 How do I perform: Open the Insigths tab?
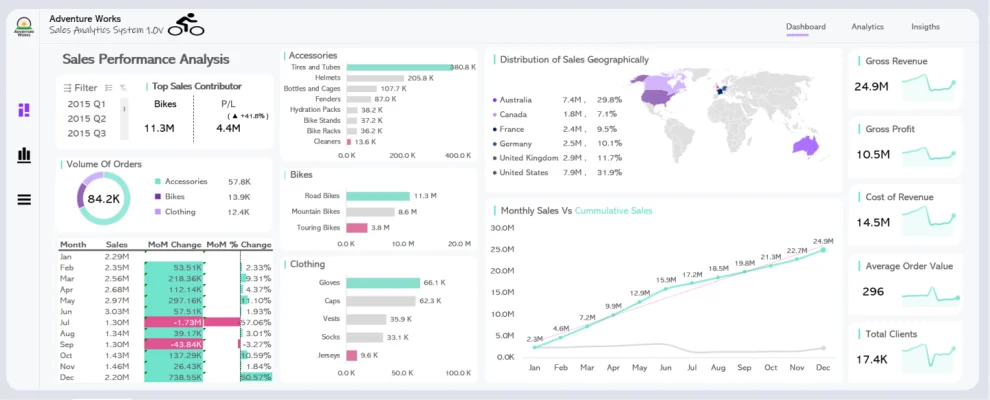(925, 27)
